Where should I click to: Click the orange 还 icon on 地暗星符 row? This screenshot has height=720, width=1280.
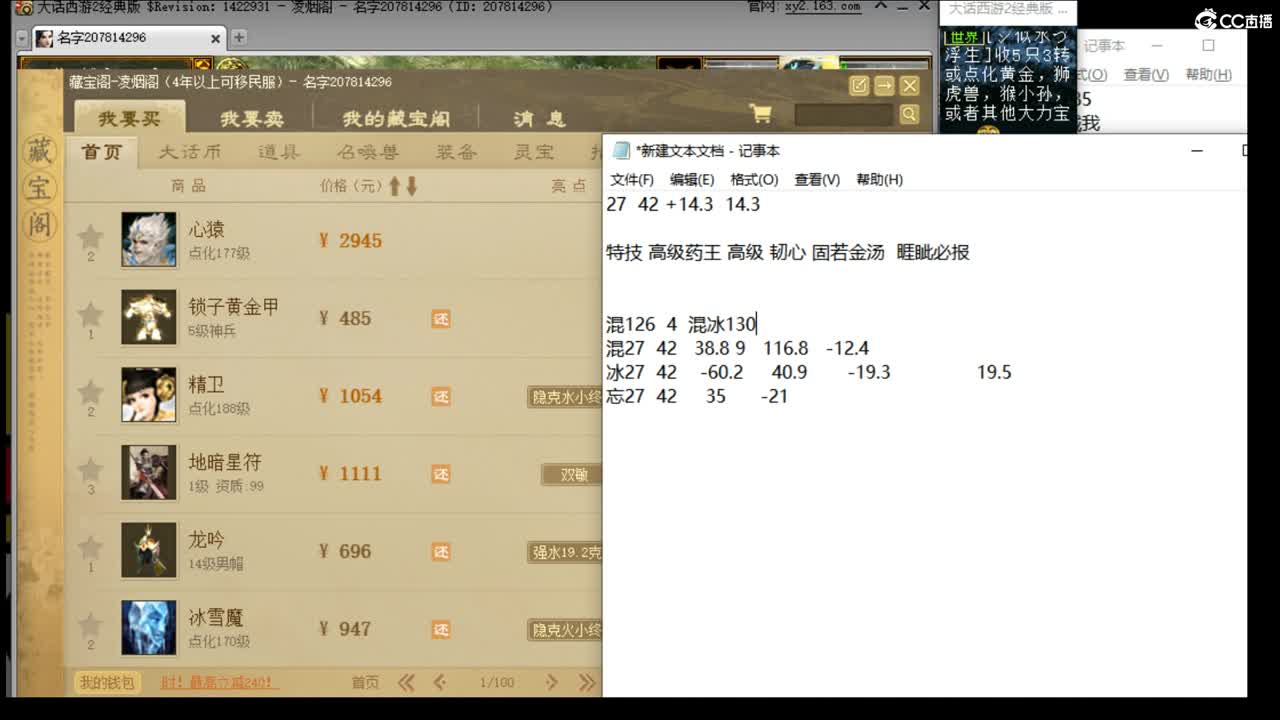(441, 474)
